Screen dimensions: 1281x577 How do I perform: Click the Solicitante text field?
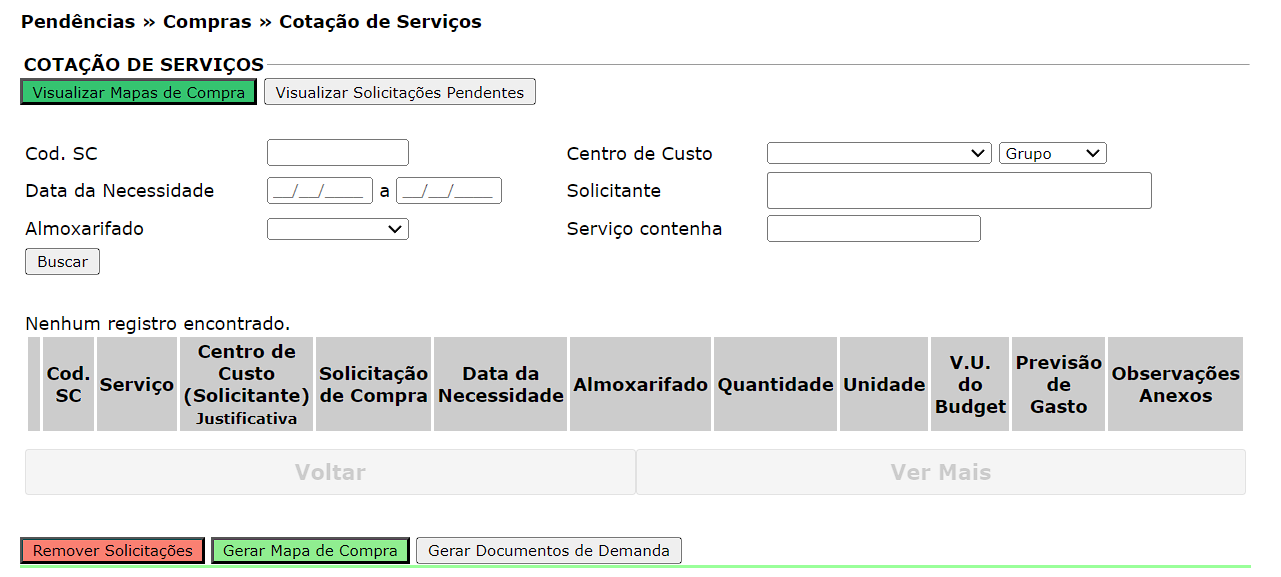click(x=958, y=191)
